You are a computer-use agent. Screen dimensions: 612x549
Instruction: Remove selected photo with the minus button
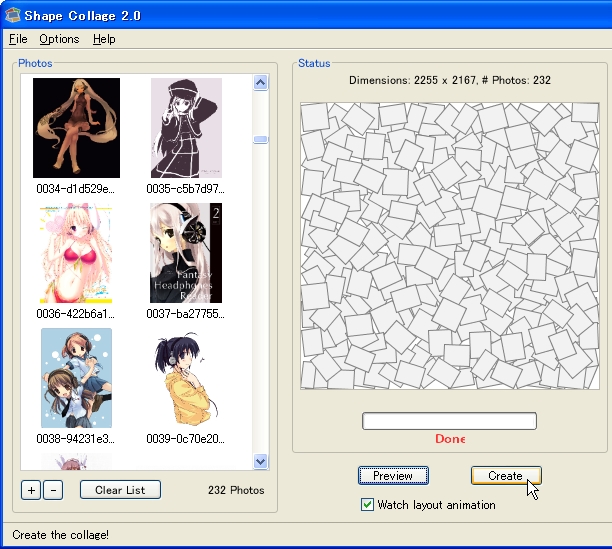(x=53, y=490)
